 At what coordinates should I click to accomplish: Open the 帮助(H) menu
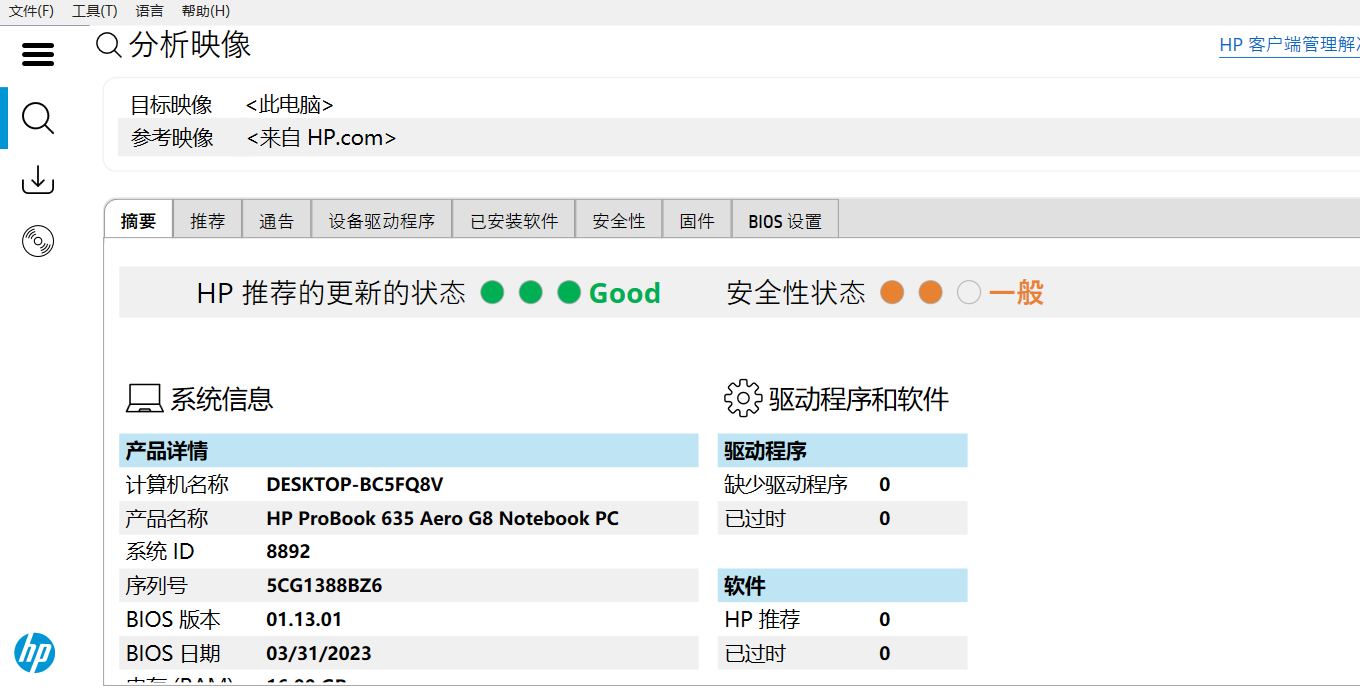(x=205, y=11)
